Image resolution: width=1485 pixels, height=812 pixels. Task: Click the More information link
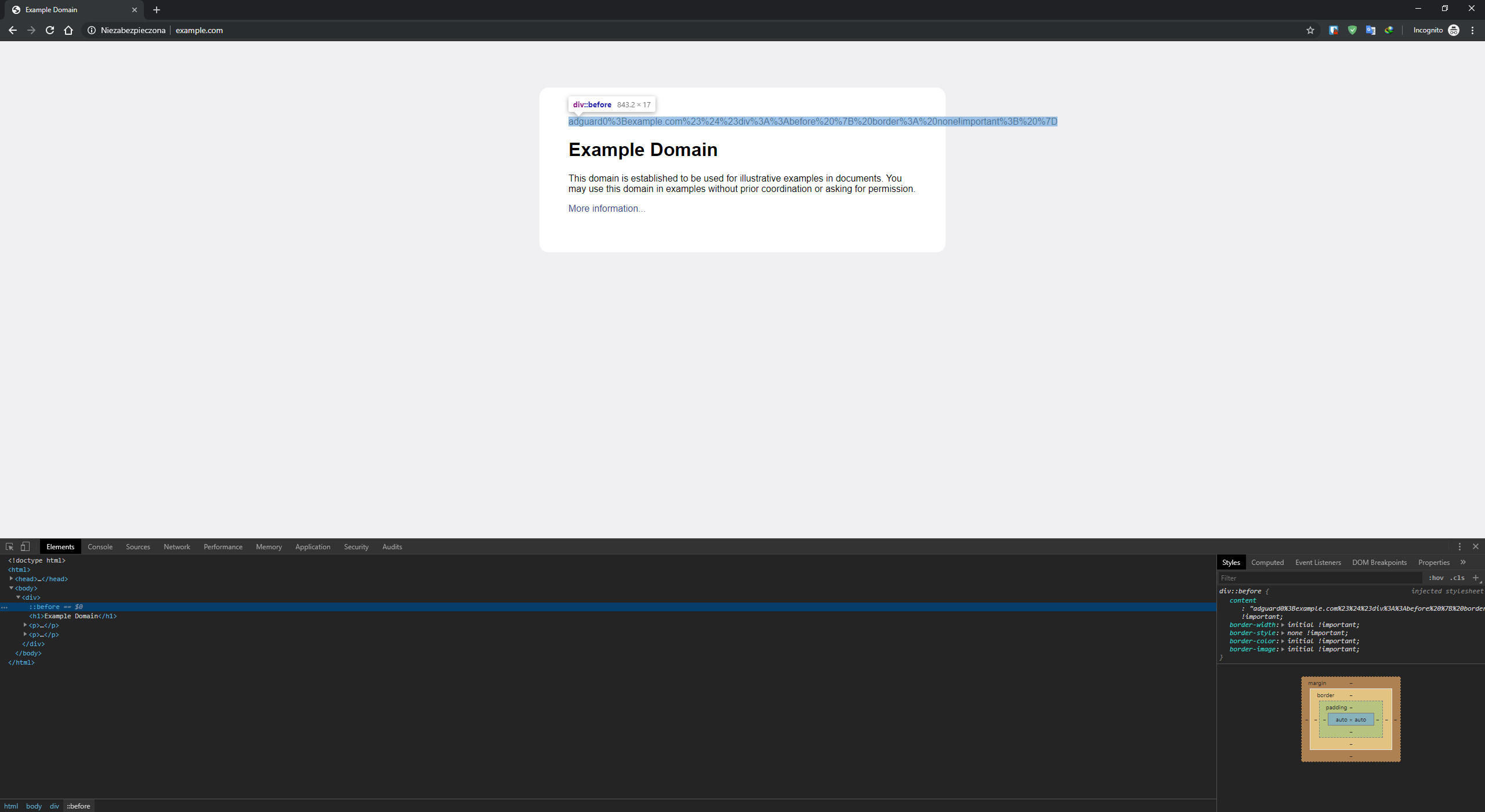(x=606, y=208)
